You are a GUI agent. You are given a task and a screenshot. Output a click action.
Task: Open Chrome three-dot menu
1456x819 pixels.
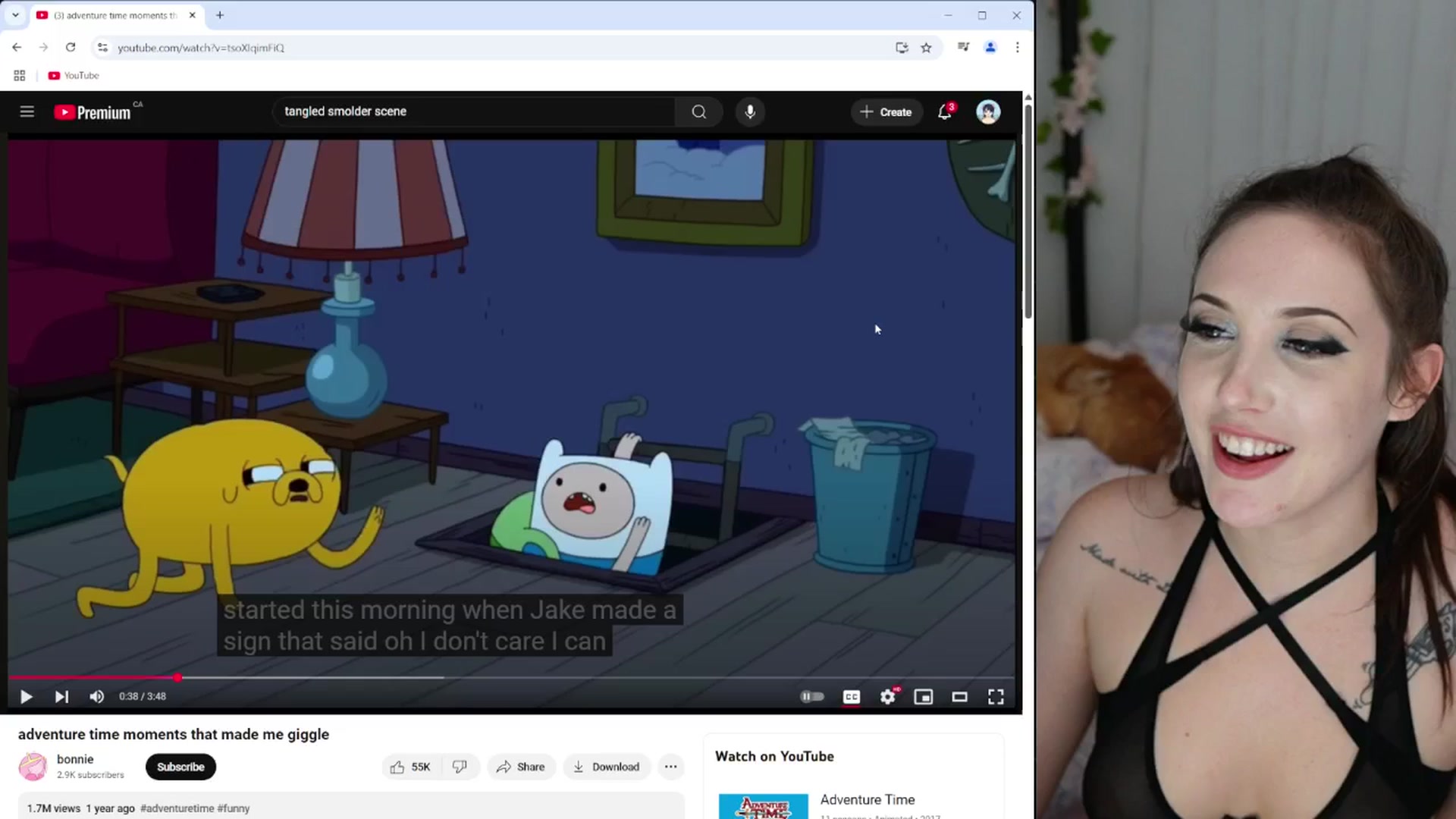pos(1018,47)
